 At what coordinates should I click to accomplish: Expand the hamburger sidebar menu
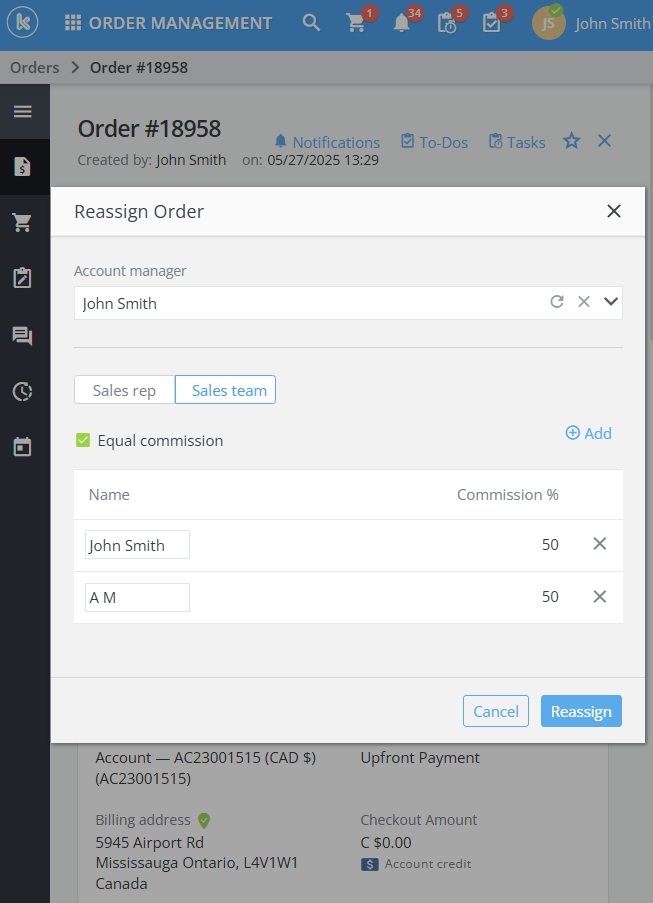(22, 111)
